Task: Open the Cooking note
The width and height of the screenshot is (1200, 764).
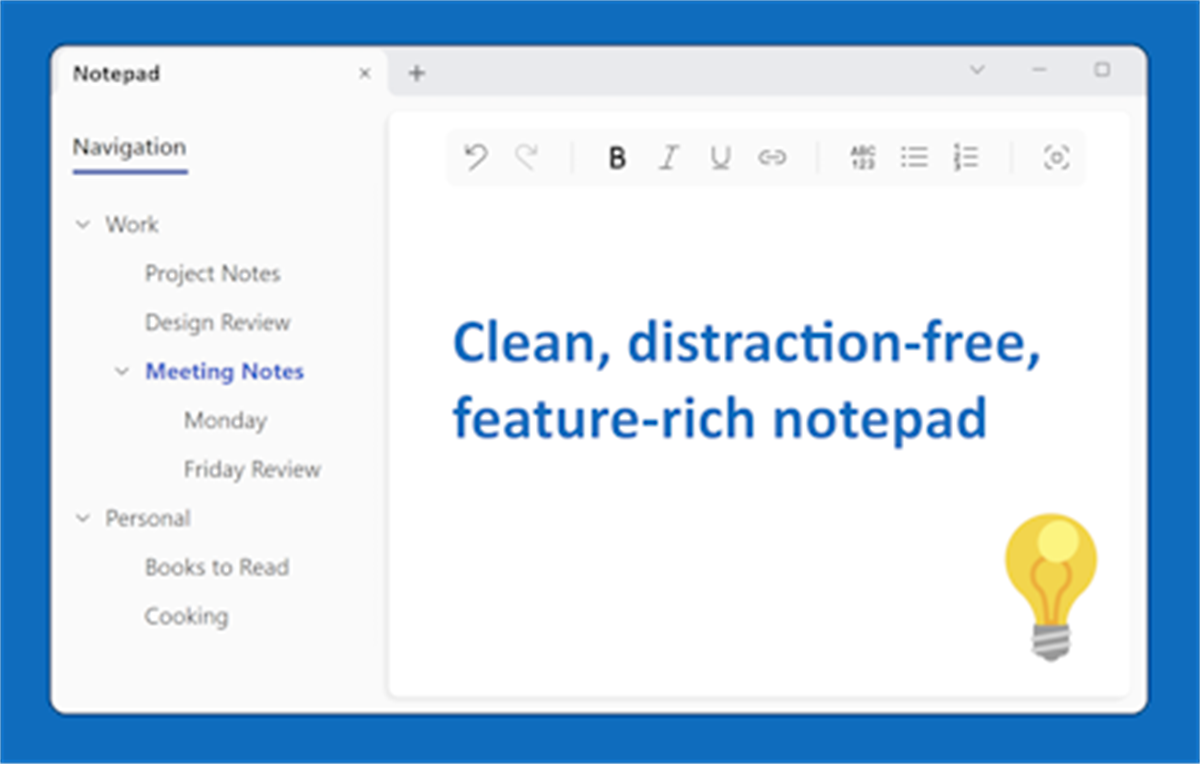Action: (x=186, y=617)
